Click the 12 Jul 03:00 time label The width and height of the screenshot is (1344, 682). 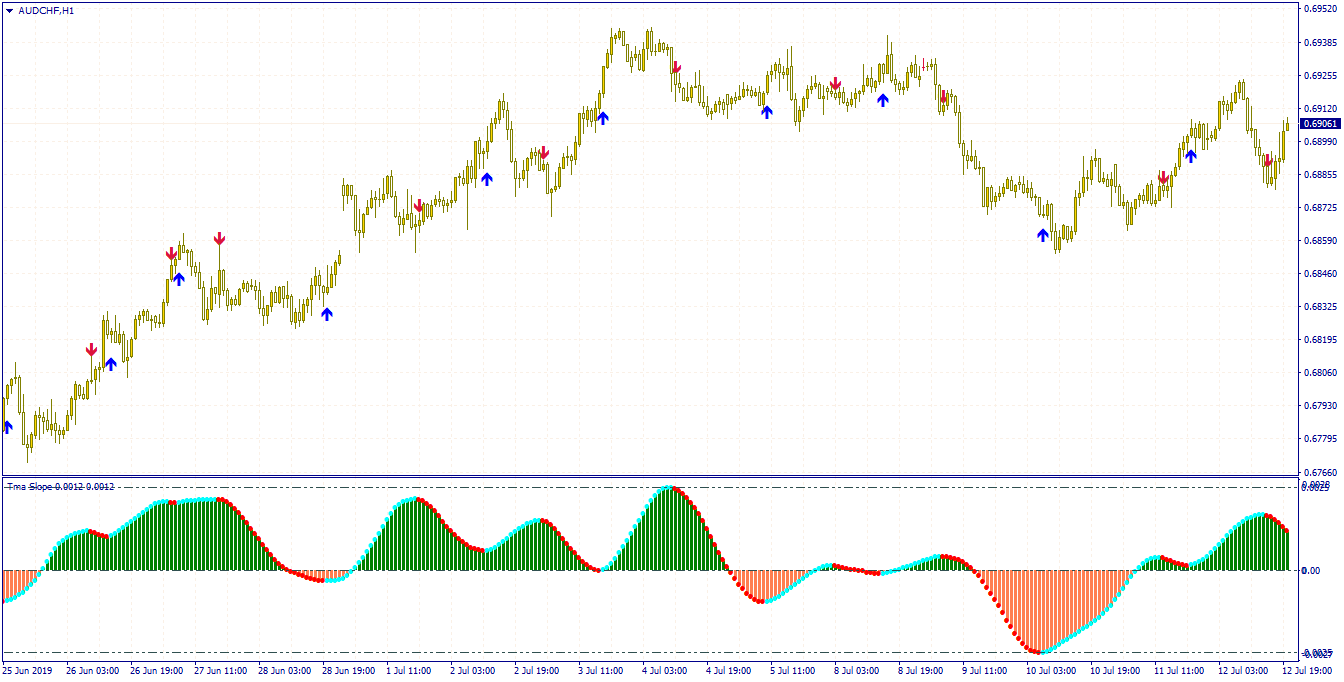click(1243, 671)
